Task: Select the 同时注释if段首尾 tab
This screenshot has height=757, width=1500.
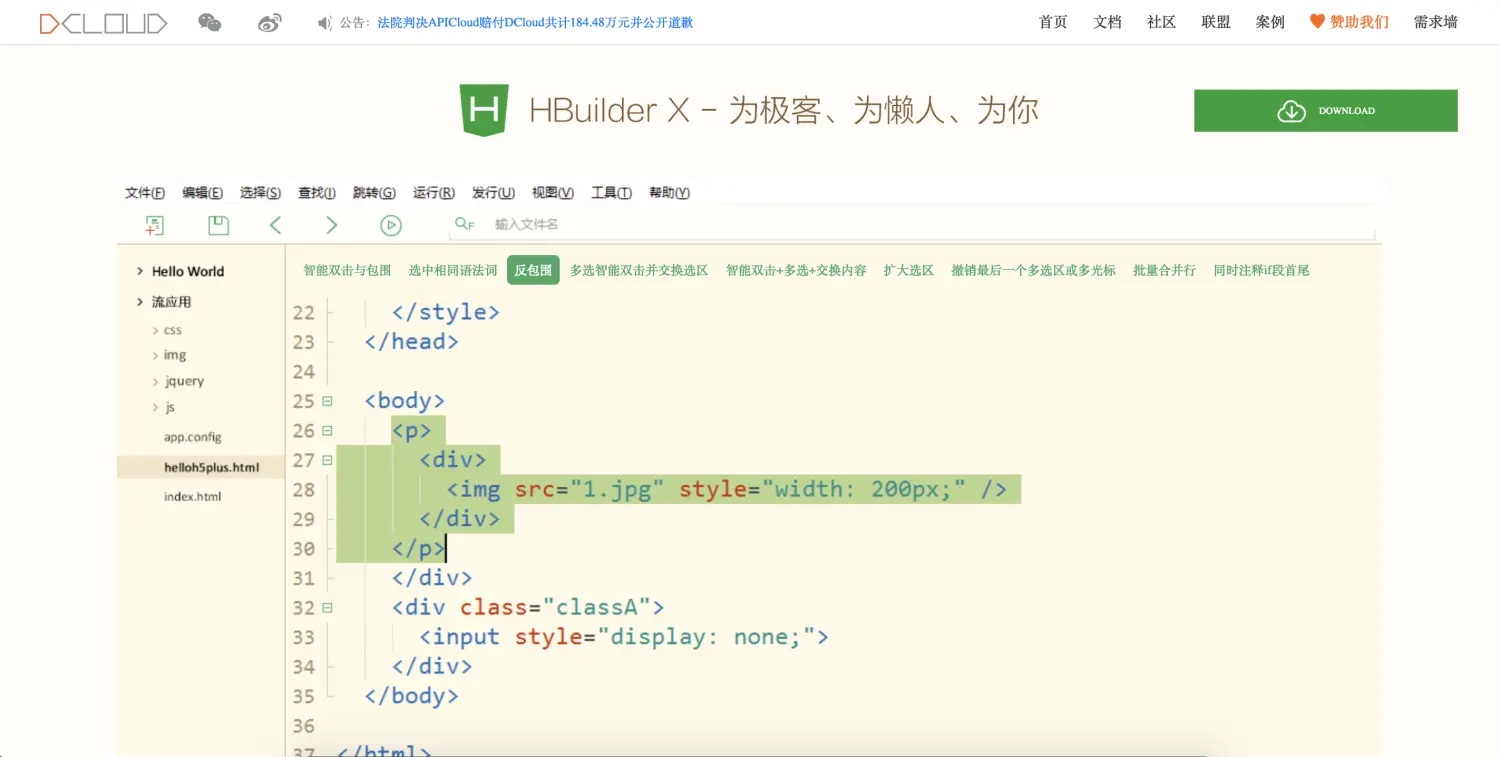Action: click(1261, 270)
